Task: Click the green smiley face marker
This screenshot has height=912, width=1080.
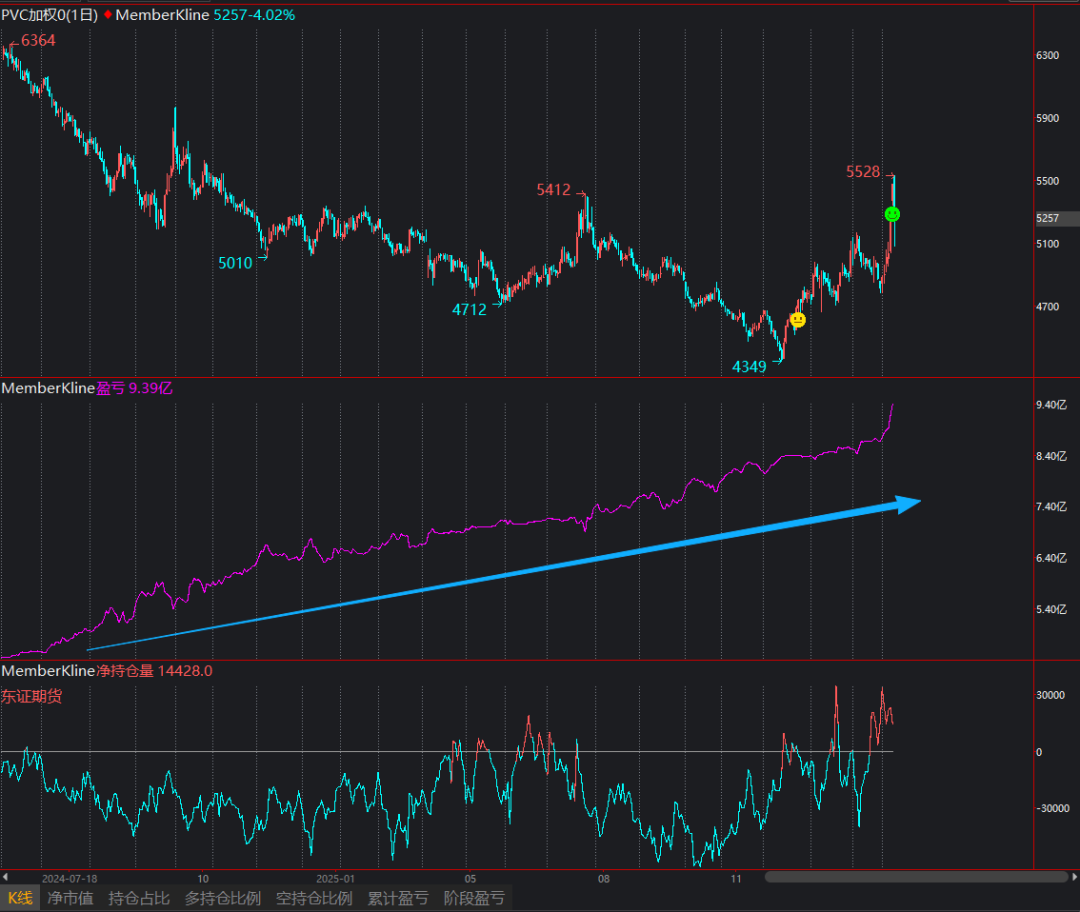Action: (x=892, y=215)
